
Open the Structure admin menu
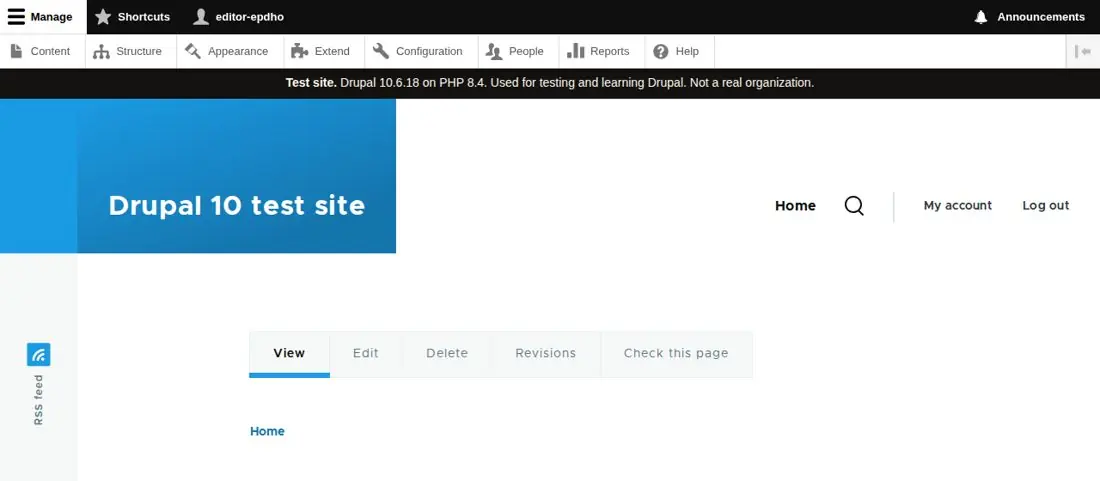[130, 51]
